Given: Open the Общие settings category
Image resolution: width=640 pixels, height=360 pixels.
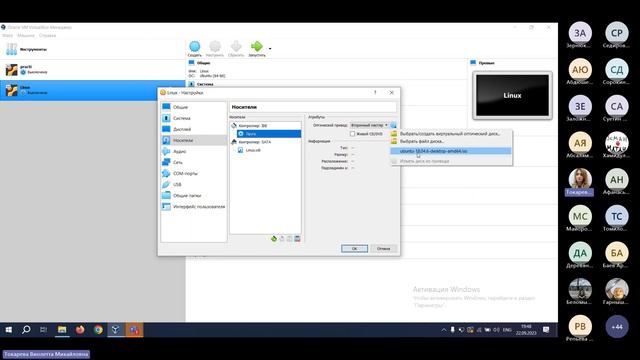Looking at the screenshot, I should pyautogui.click(x=194, y=107).
